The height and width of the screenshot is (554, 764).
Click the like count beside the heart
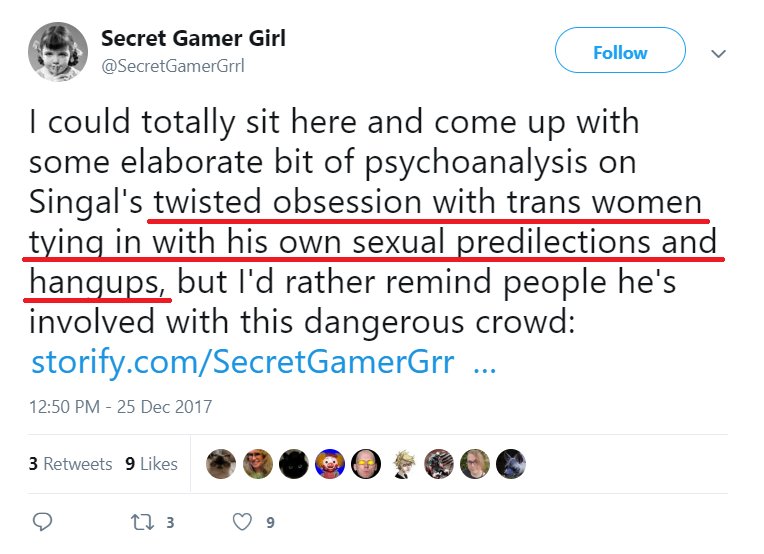(270, 522)
